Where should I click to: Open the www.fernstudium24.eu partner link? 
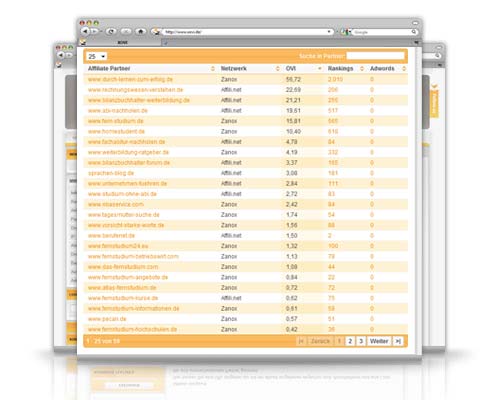118,246
